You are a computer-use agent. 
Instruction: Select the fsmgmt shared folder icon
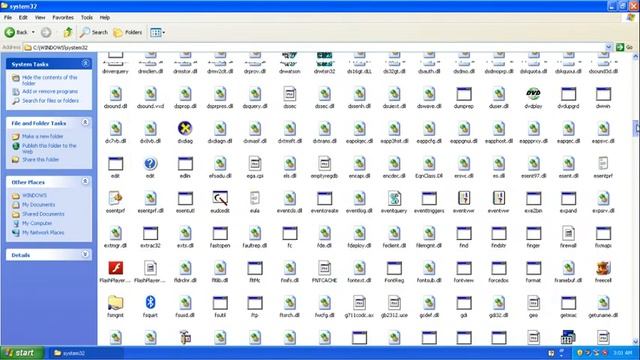(116, 303)
